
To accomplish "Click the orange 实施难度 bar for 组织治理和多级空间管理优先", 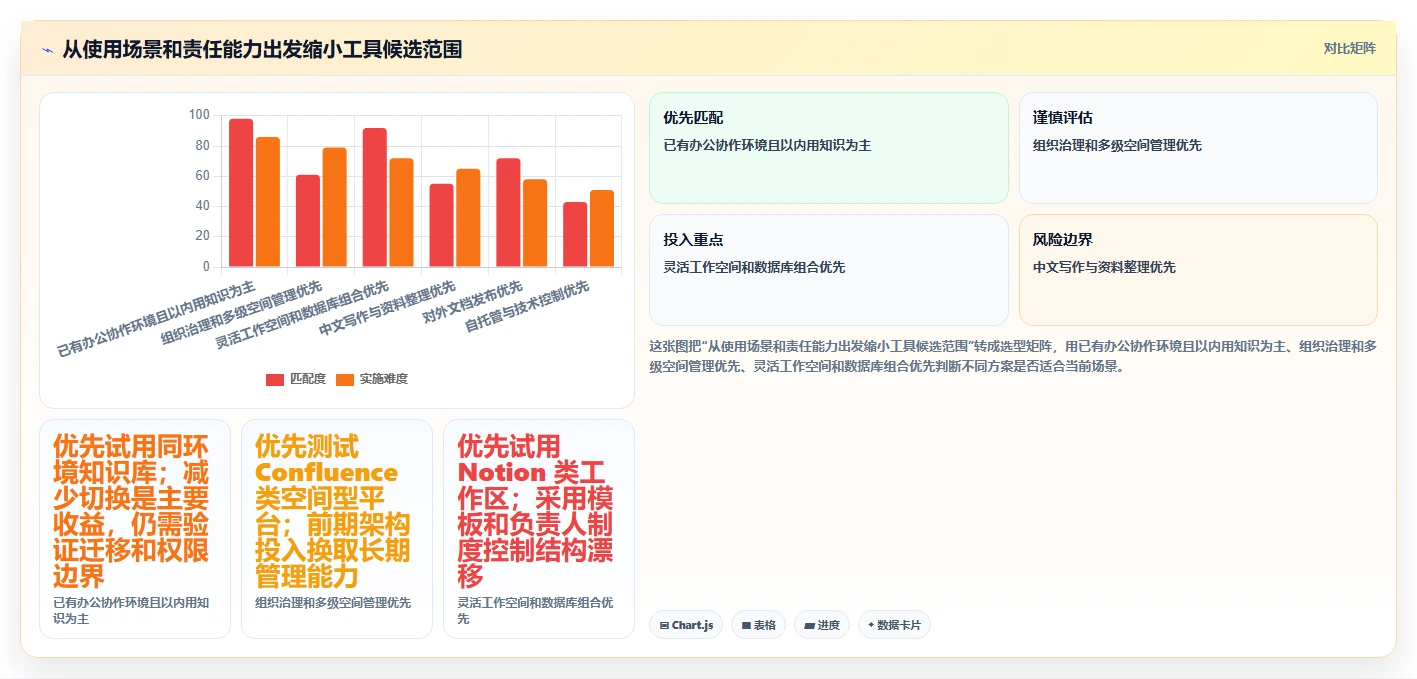I will (335, 207).
